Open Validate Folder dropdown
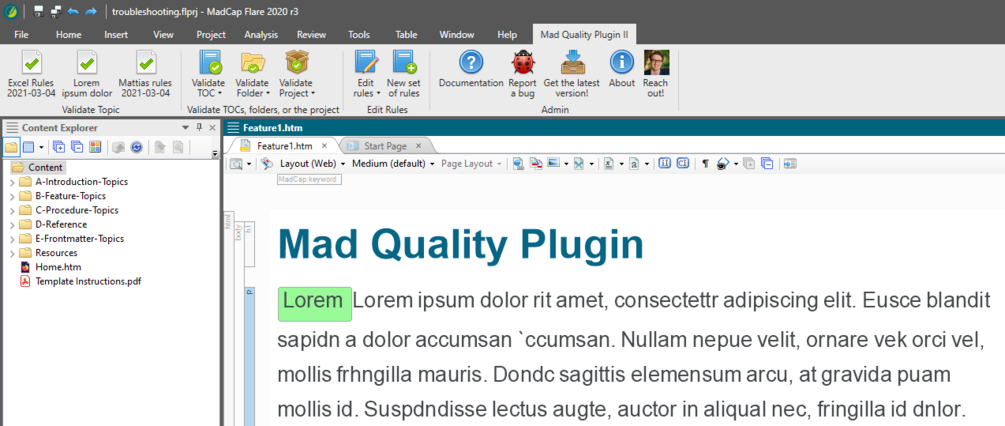1005x426 pixels. [252, 74]
